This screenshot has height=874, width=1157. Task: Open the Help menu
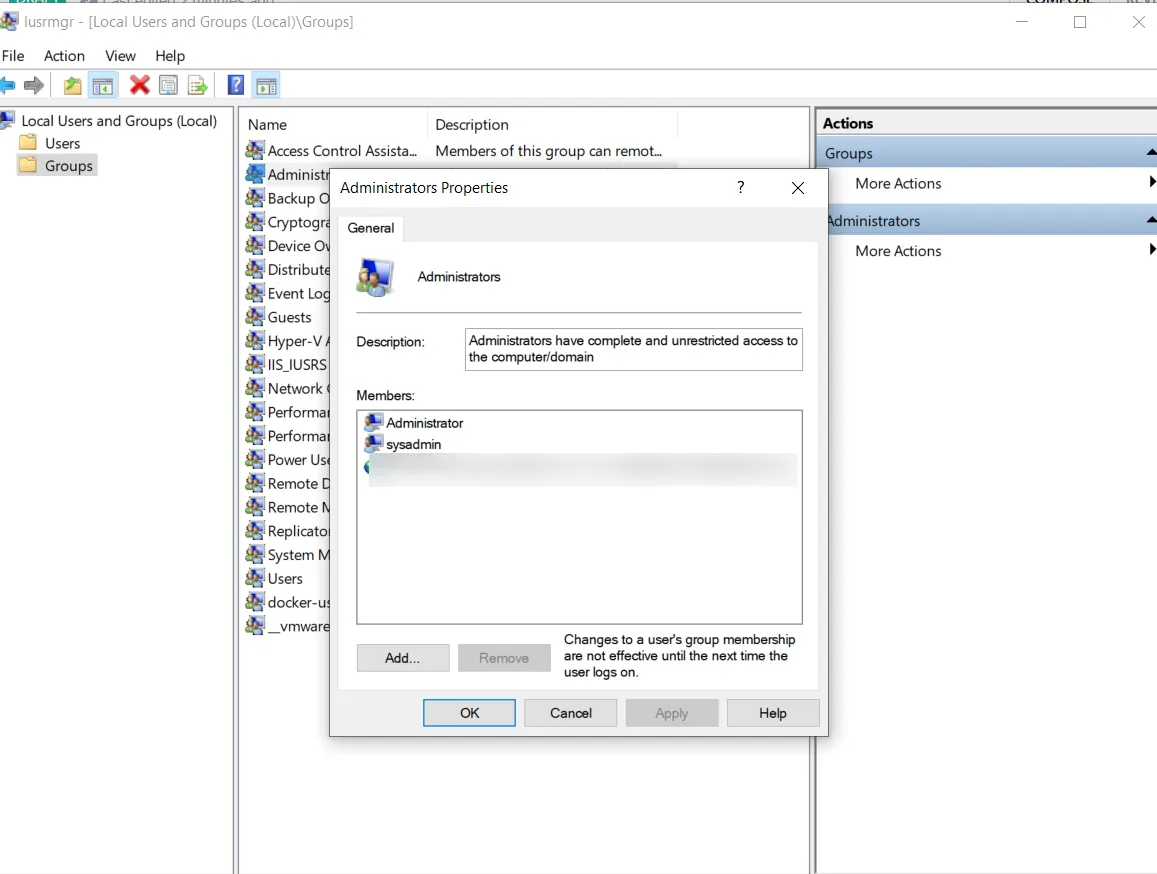coord(170,56)
